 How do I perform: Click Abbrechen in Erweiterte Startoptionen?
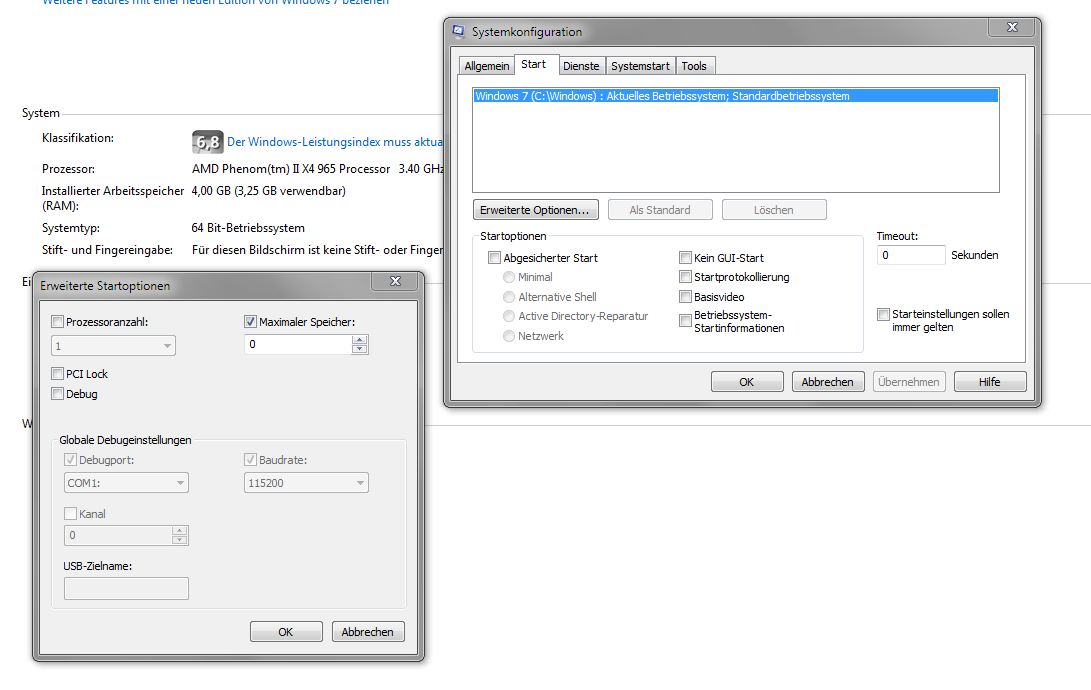(367, 632)
